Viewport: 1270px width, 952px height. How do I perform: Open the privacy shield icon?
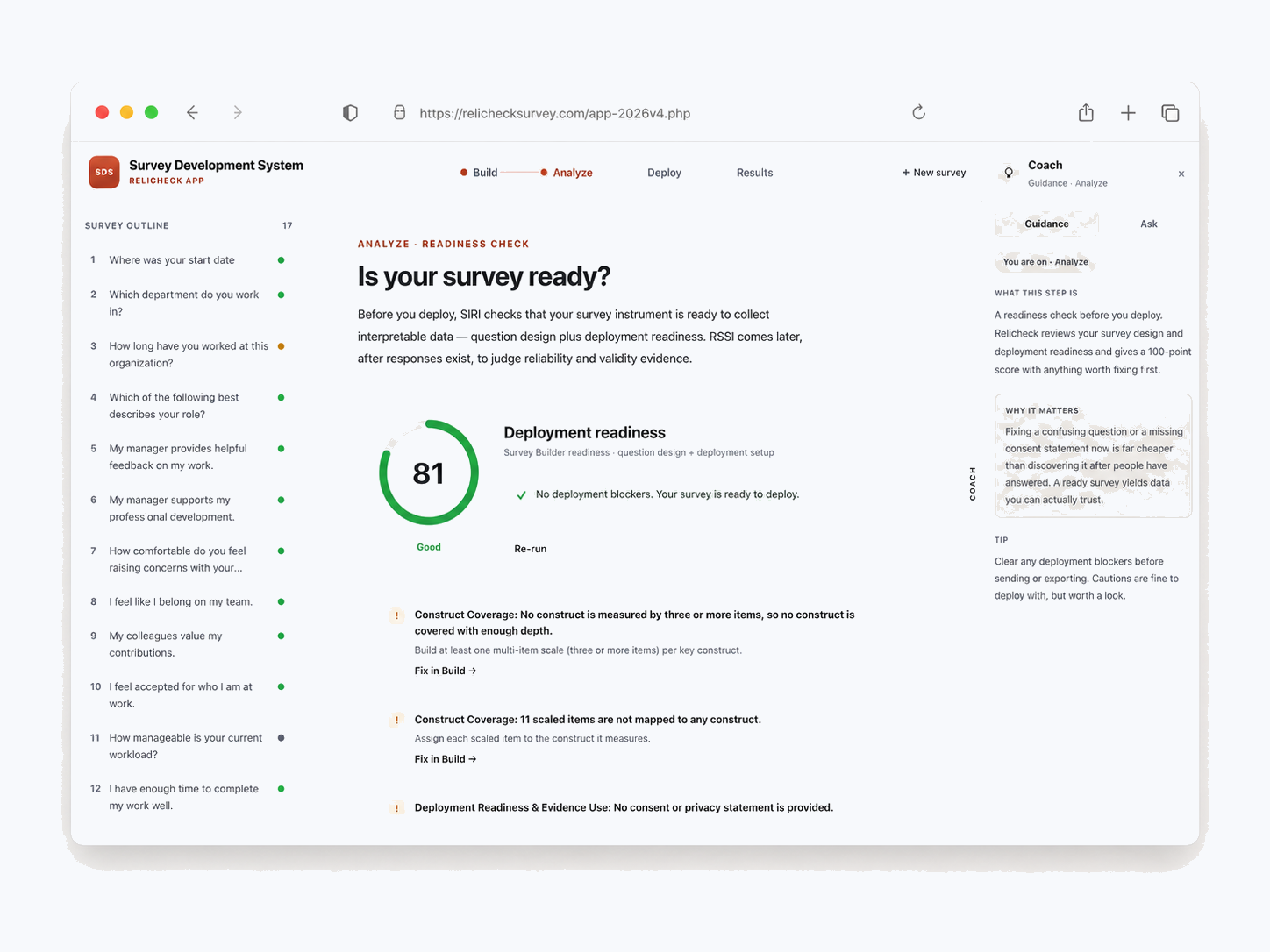click(x=350, y=112)
